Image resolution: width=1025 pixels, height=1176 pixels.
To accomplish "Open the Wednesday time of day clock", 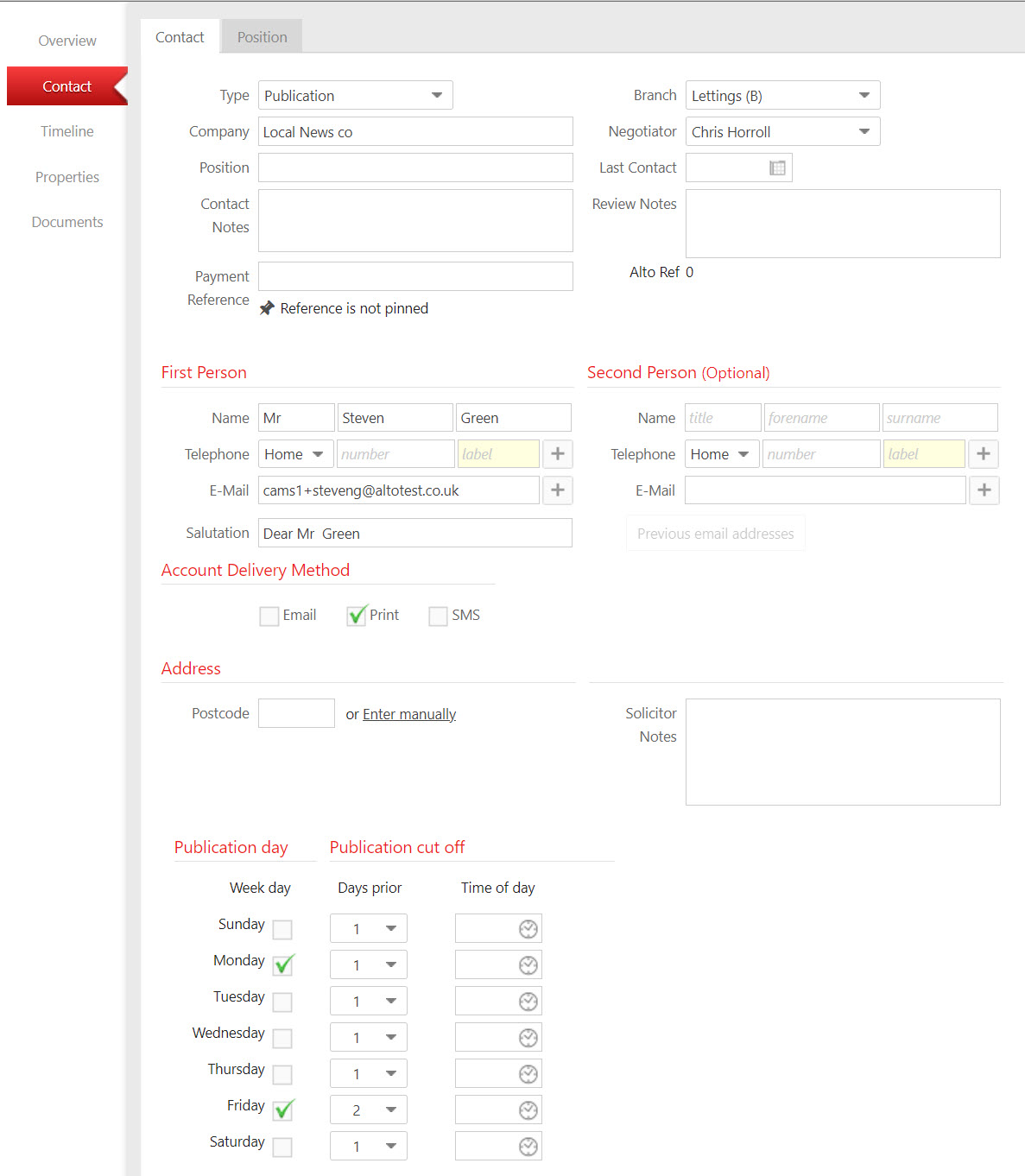I will (528, 1038).
